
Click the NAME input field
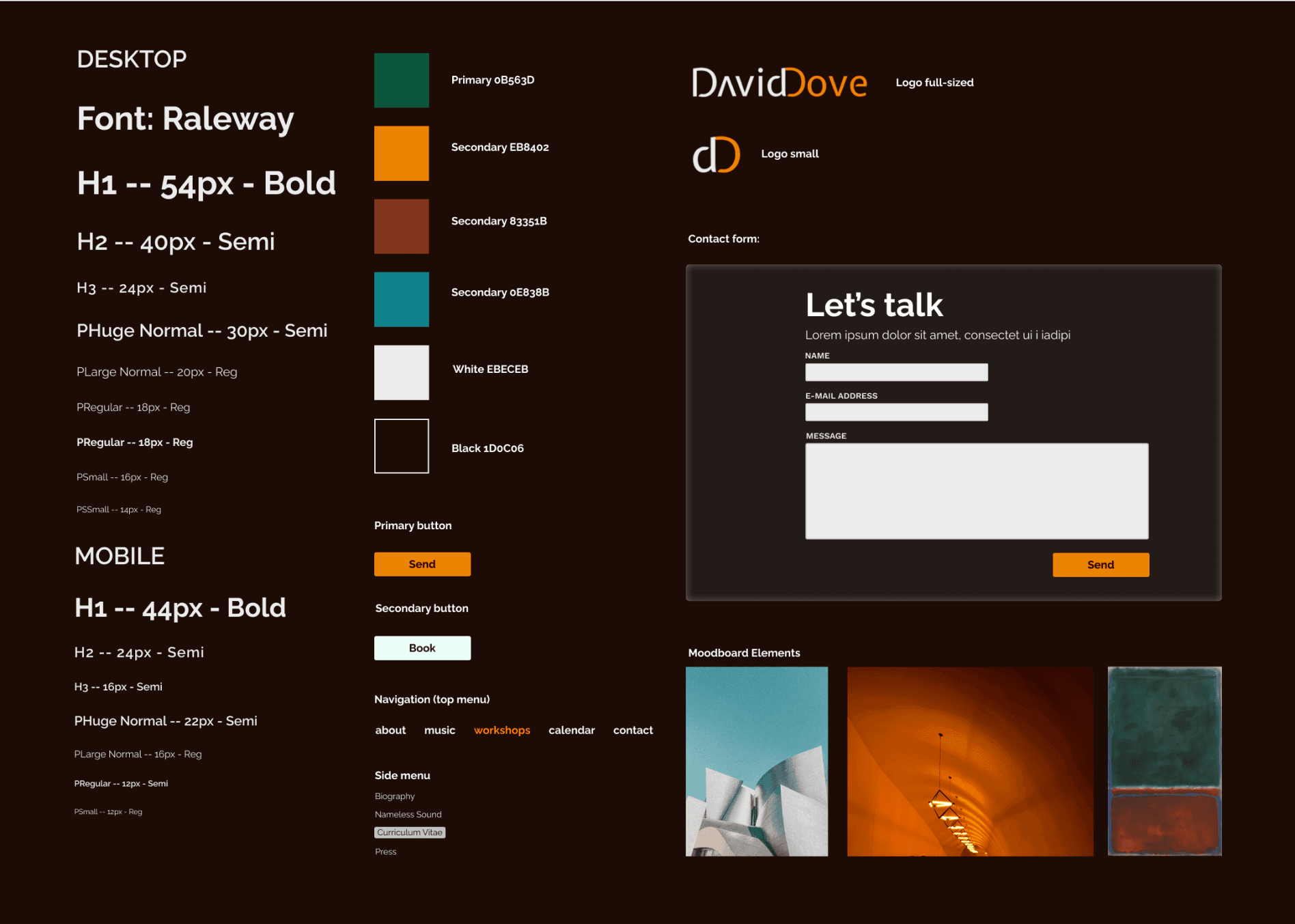tap(896, 372)
